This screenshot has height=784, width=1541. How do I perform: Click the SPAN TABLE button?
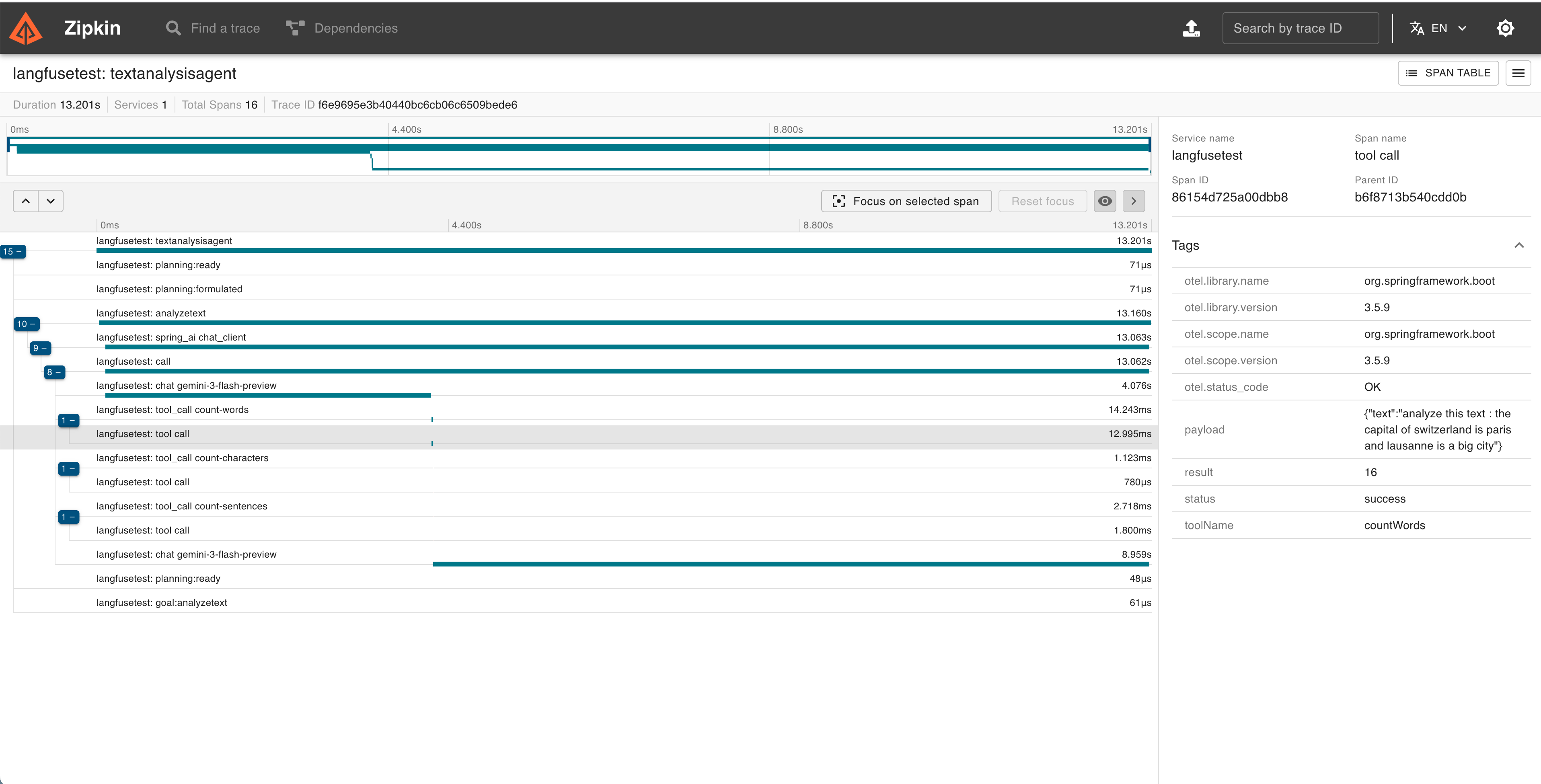[1447, 73]
